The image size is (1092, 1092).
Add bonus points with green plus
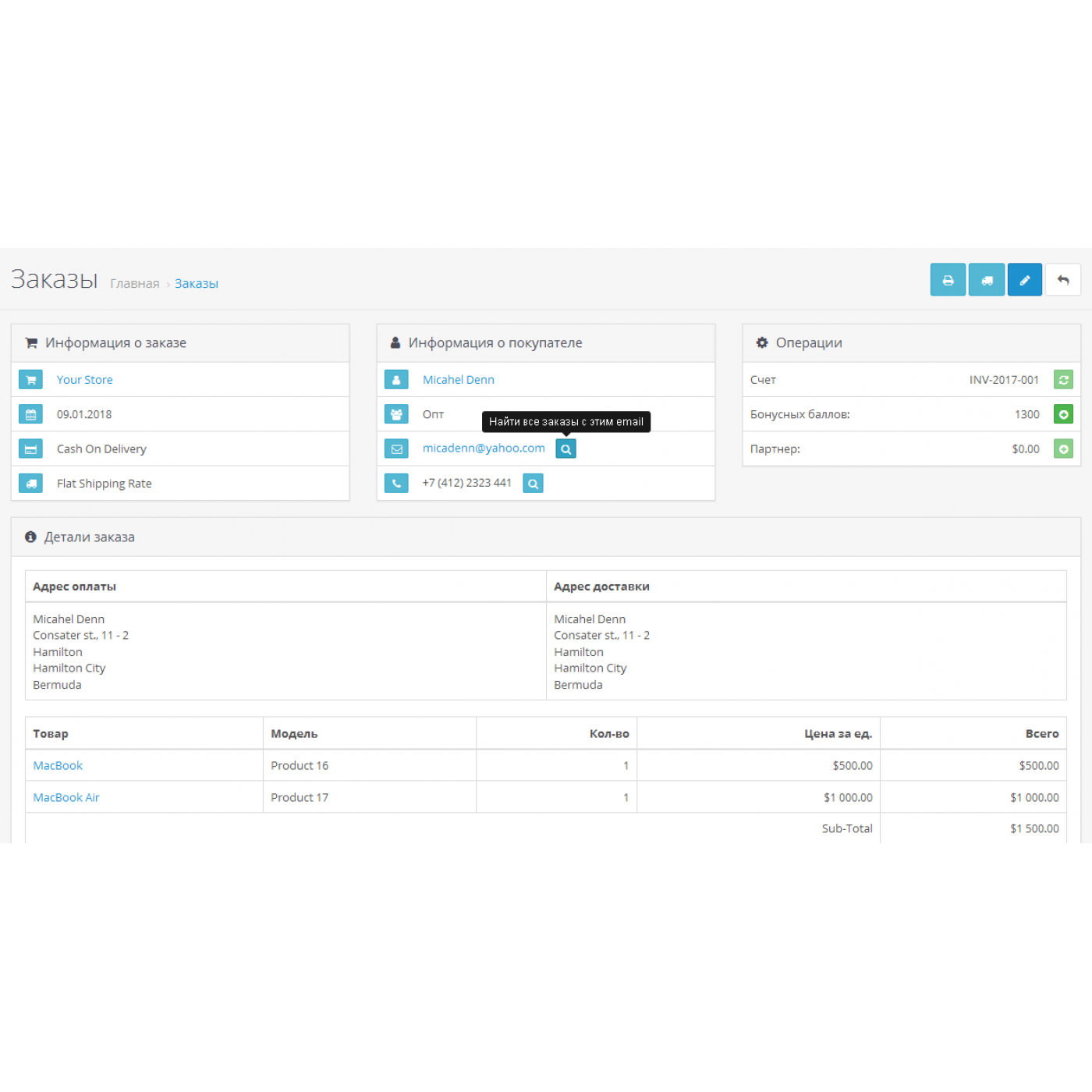point(1063,414)
